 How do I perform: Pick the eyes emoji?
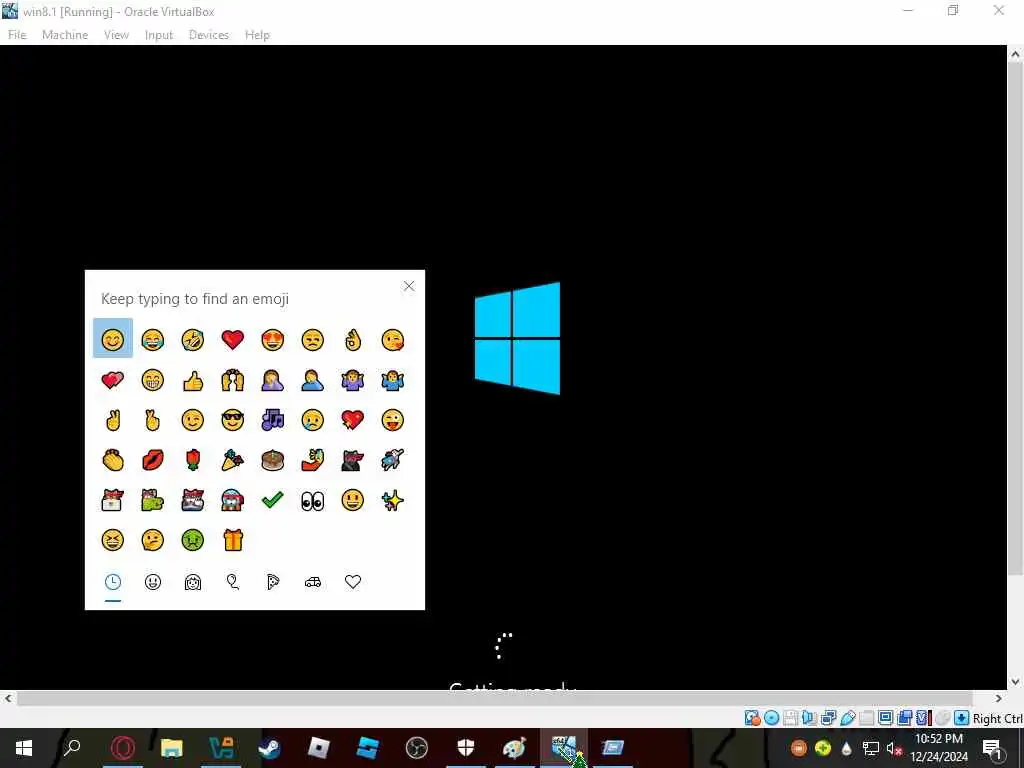pyautogui.click(x=312, y=500)
